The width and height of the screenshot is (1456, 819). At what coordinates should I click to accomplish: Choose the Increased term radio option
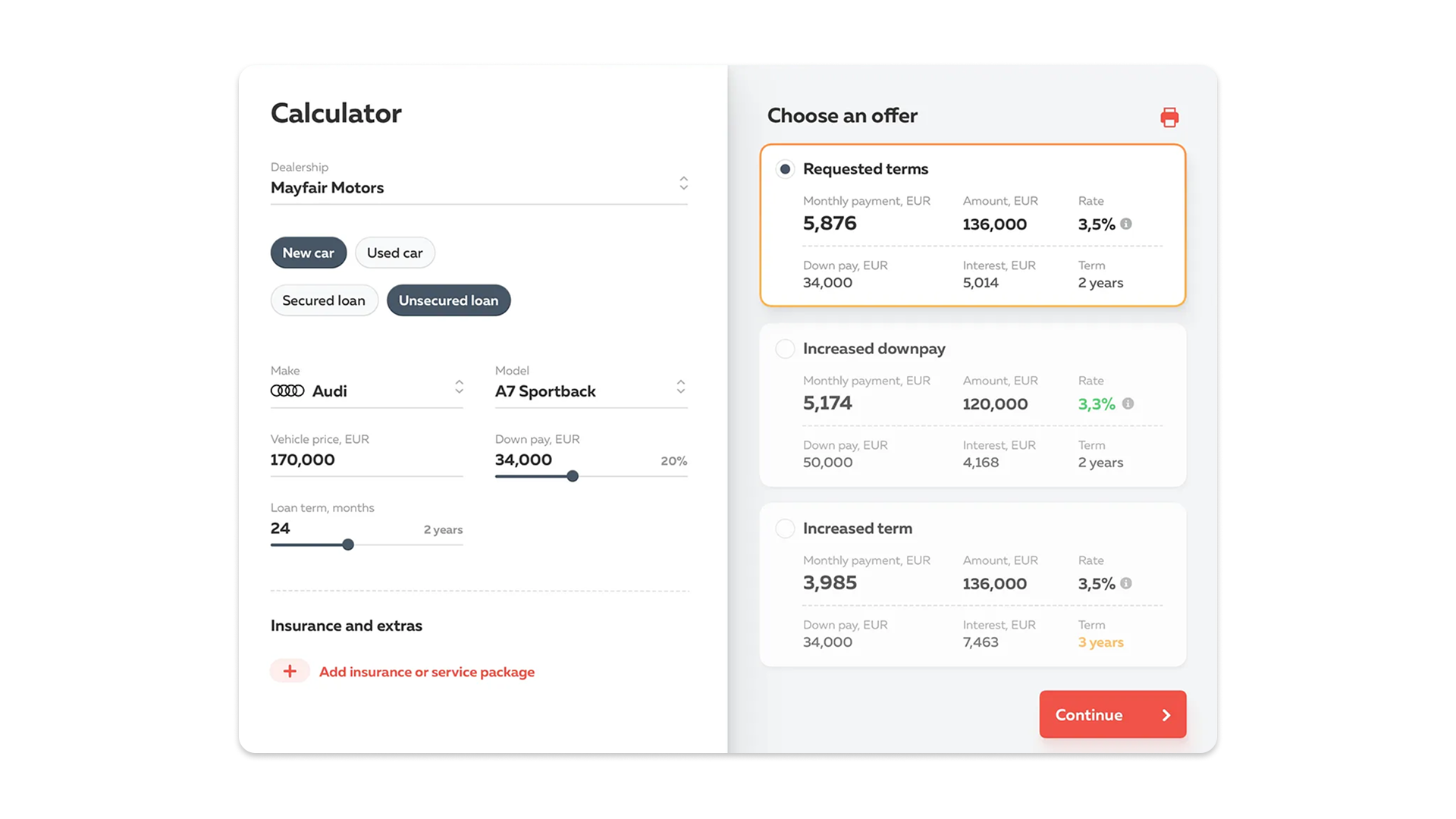coord(785,529)
